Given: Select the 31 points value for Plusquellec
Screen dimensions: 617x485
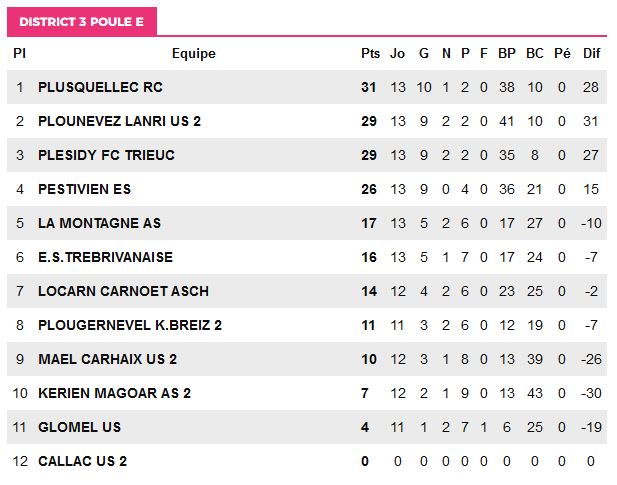Looking at the screenshot, I should tap(369, 87).
